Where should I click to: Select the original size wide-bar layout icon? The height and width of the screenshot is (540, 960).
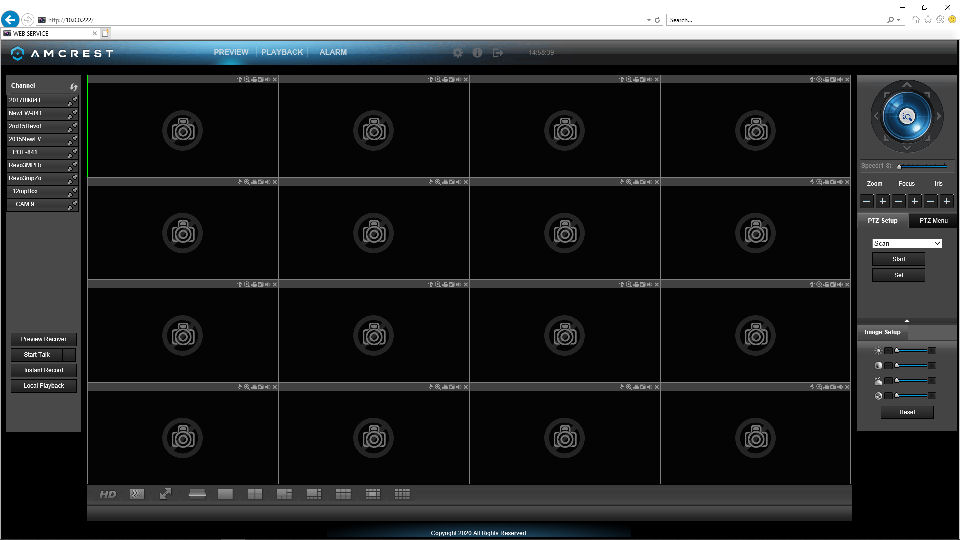(197, 494)
